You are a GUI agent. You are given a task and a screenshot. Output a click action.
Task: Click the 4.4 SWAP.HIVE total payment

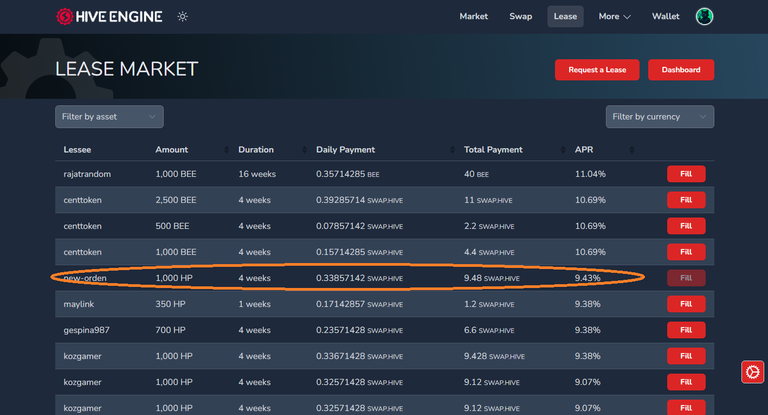(489, 252)
